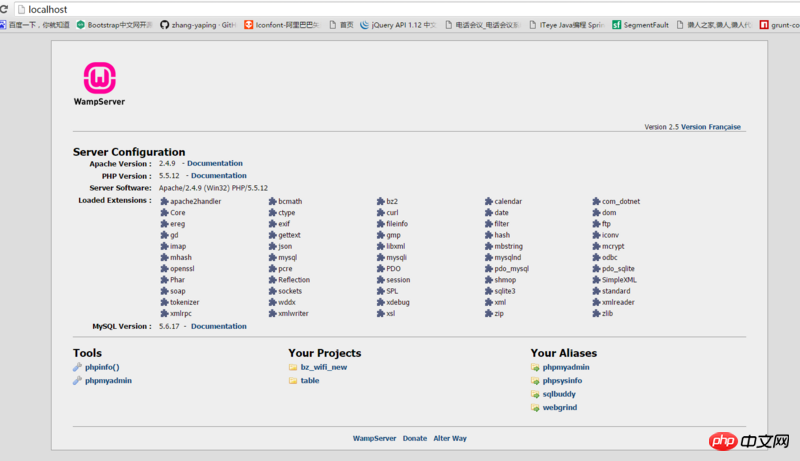Viewport: 800px width, 461px height.
Task: Click the WampServer logo icon
Action: (99, 78)
